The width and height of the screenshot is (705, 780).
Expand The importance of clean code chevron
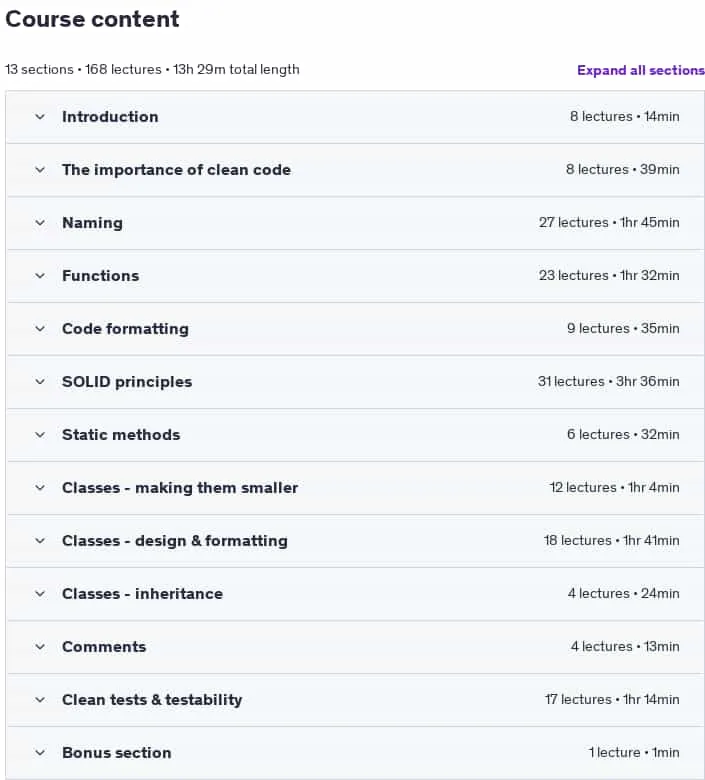(x=40, y=170)
